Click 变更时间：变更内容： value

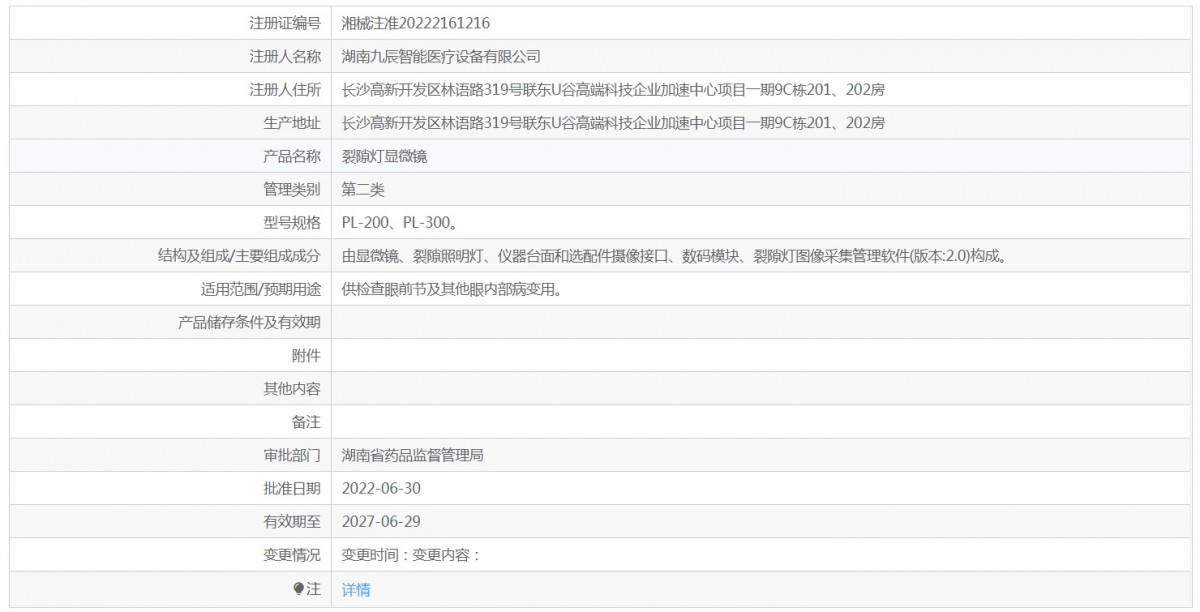pos(411,555)
